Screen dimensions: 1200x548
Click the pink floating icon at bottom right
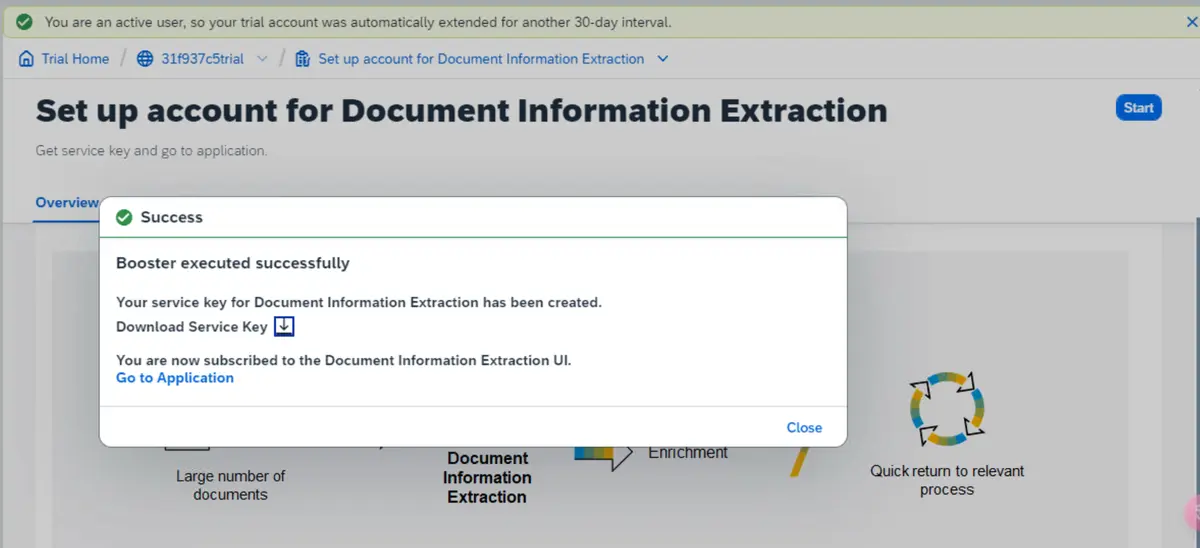pos(1192,513)
